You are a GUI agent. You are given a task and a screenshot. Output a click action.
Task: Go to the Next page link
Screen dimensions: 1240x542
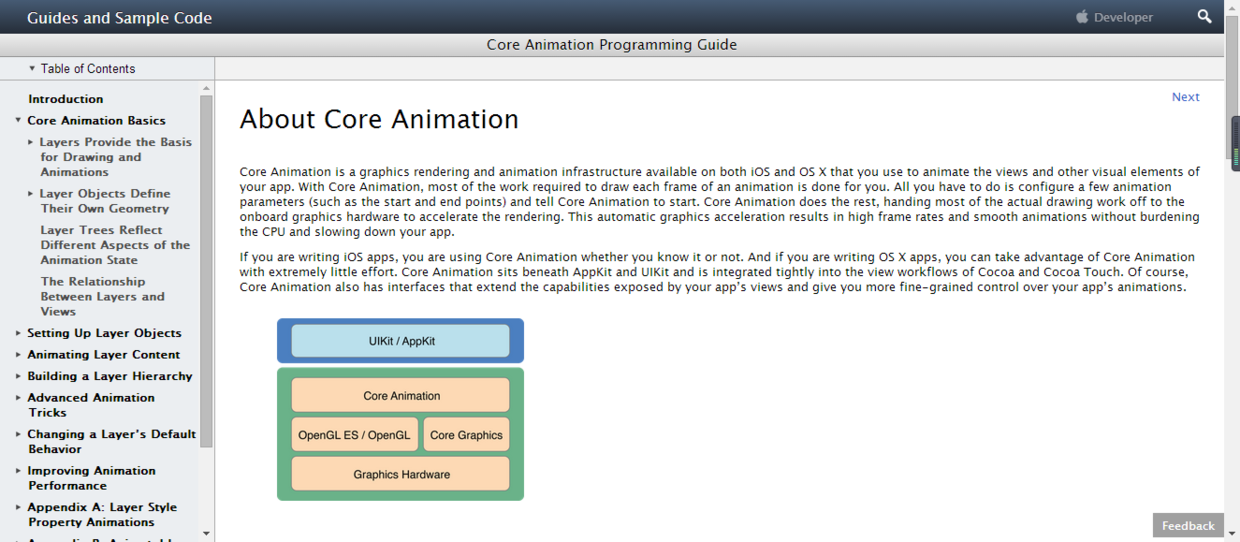pos(1185,97)
